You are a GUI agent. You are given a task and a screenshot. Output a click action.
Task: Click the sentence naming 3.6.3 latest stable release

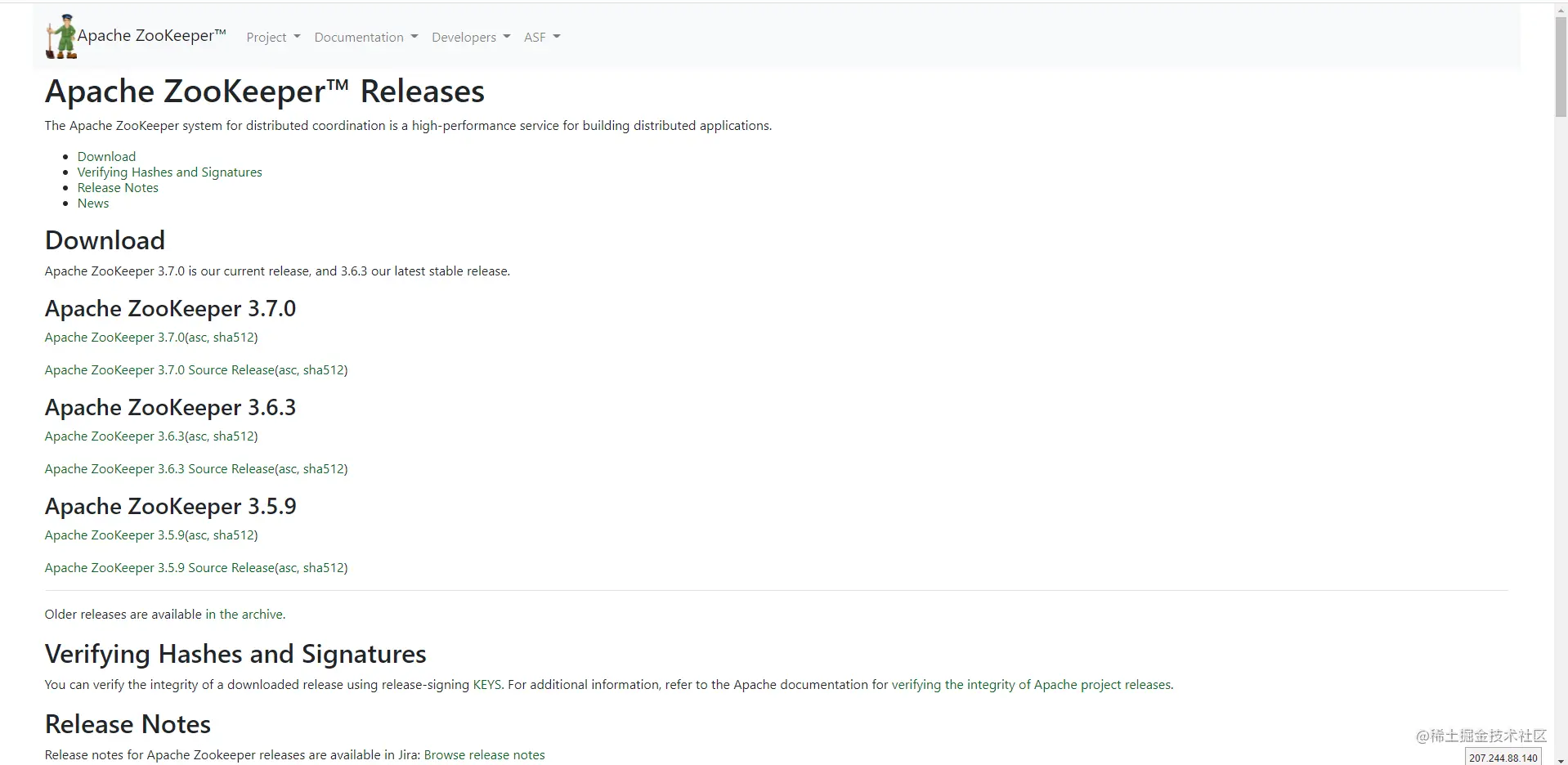point(277,271)
